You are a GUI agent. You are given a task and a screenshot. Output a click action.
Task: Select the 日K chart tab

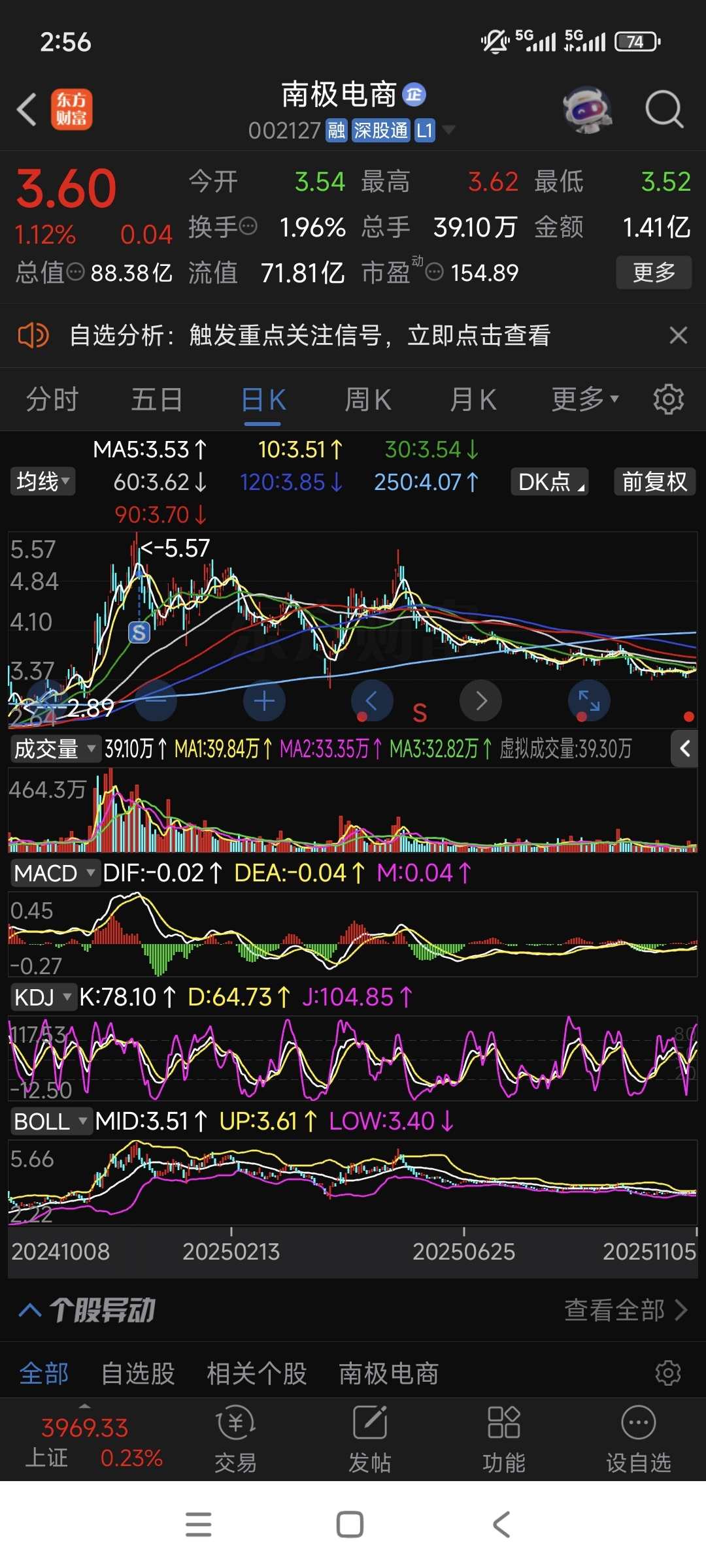(263, 399)
